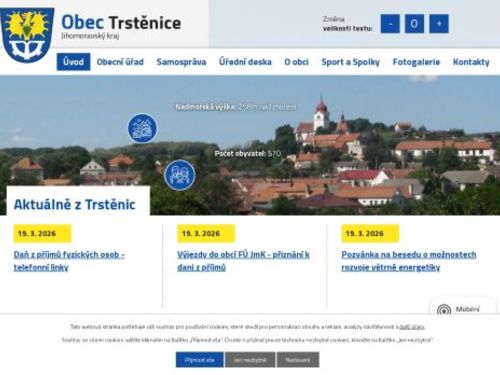Click the Trstěnice coat of arms logo

(x=27, y=35)
